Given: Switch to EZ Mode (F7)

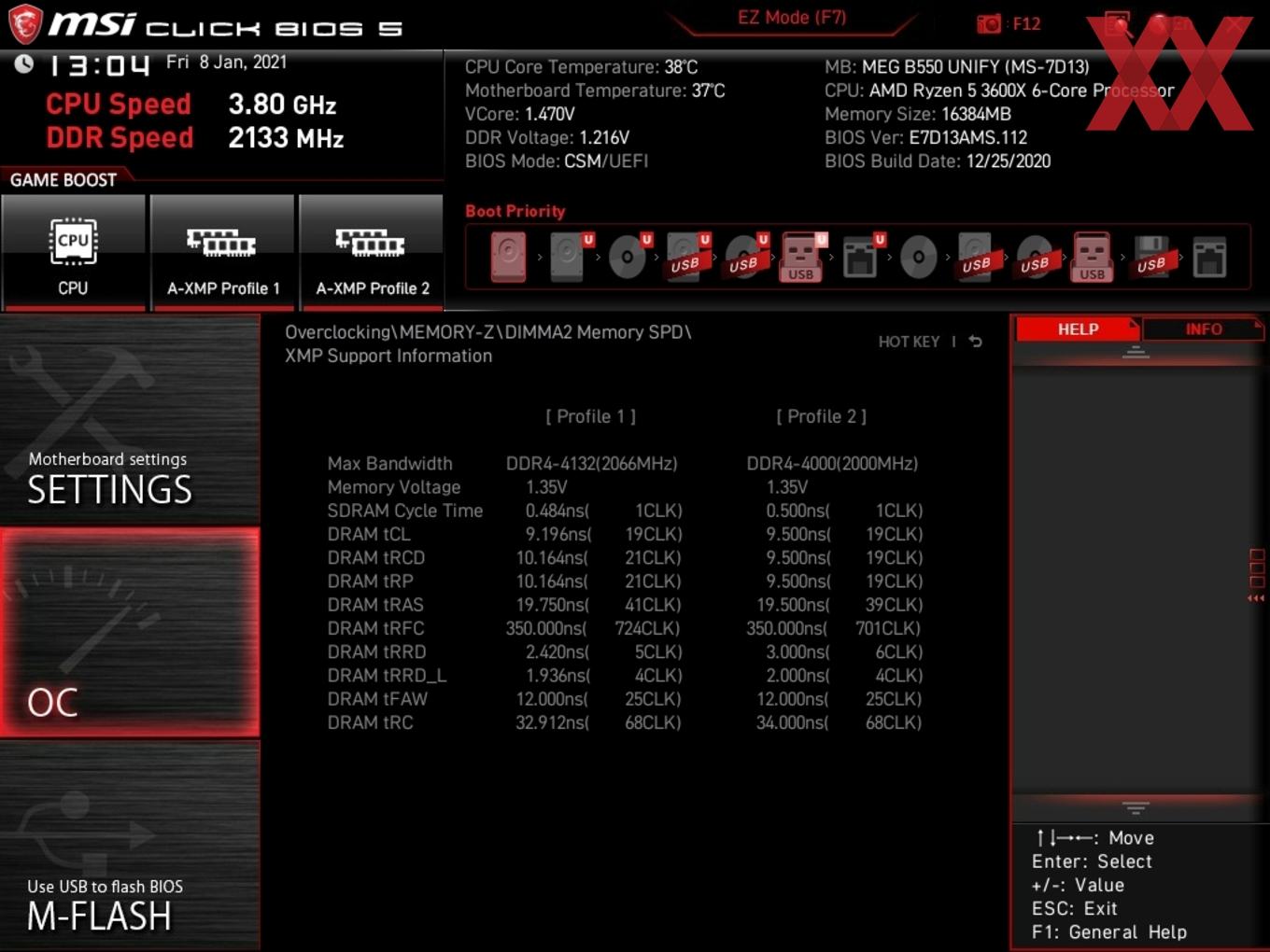Looking at the screenshot, I should [x=792, y=17].
